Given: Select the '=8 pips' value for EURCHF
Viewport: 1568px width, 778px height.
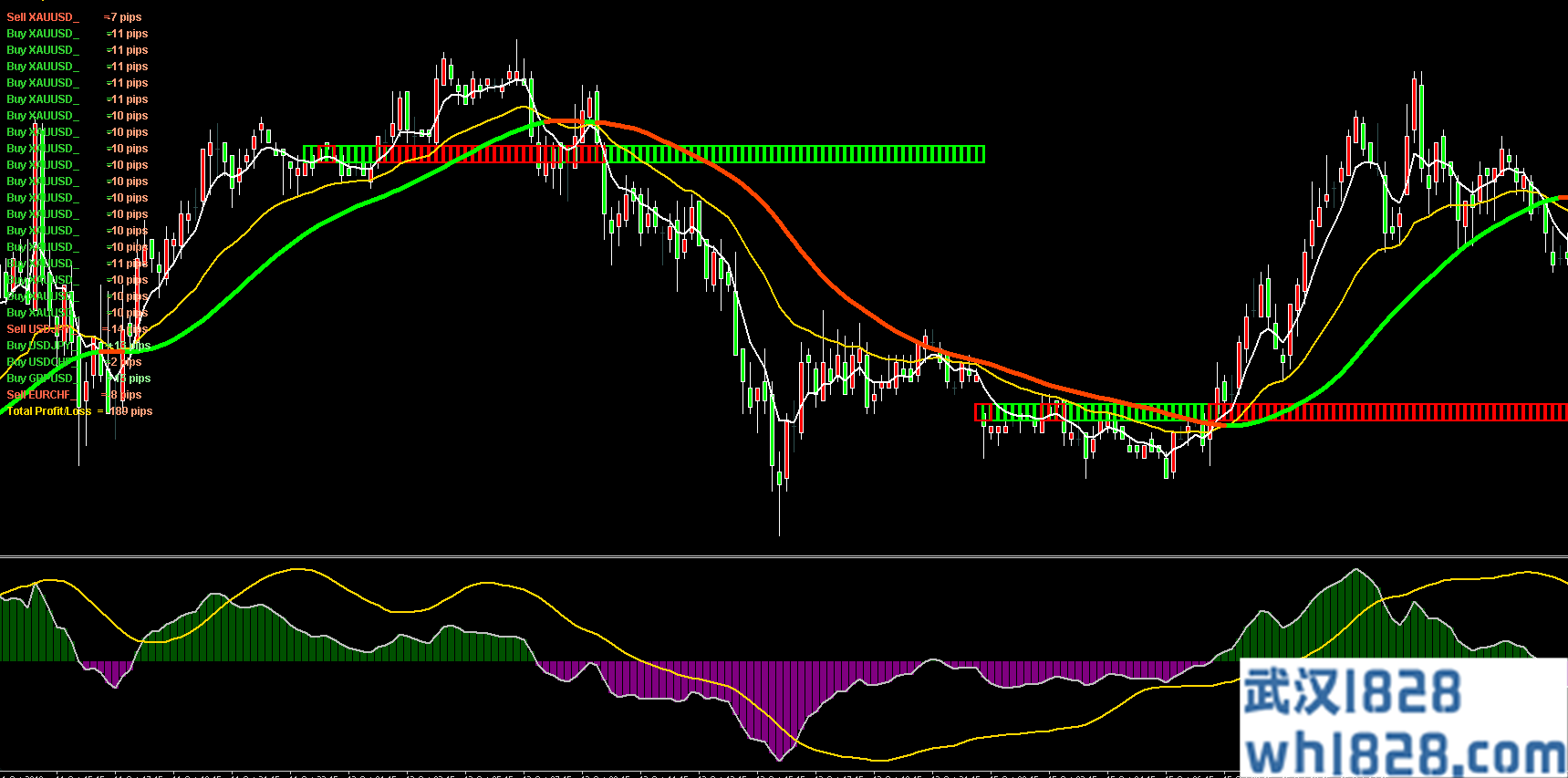Looking at the screenshot, I should coord(123,395).
